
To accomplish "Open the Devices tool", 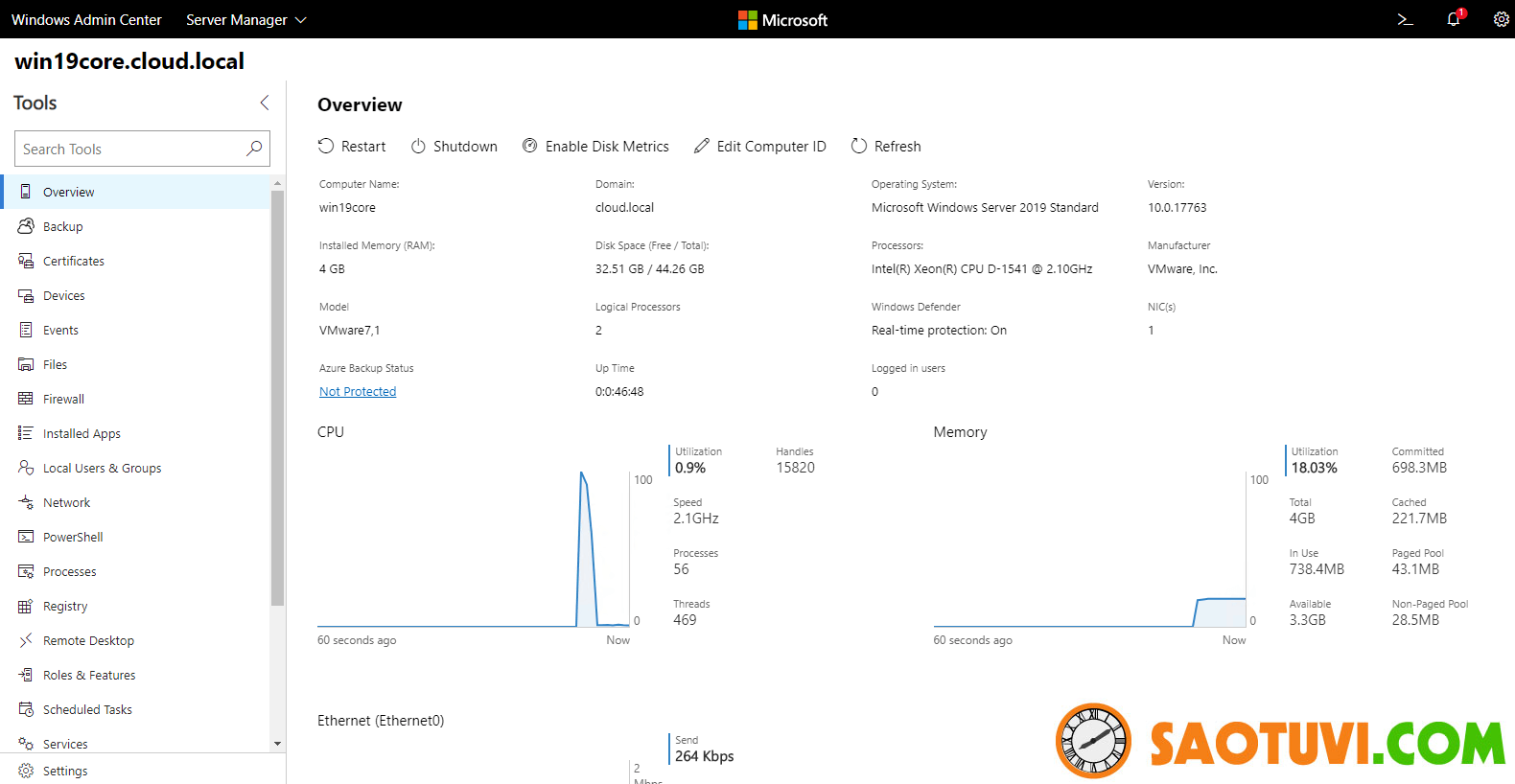I will [x=137, y=295].
